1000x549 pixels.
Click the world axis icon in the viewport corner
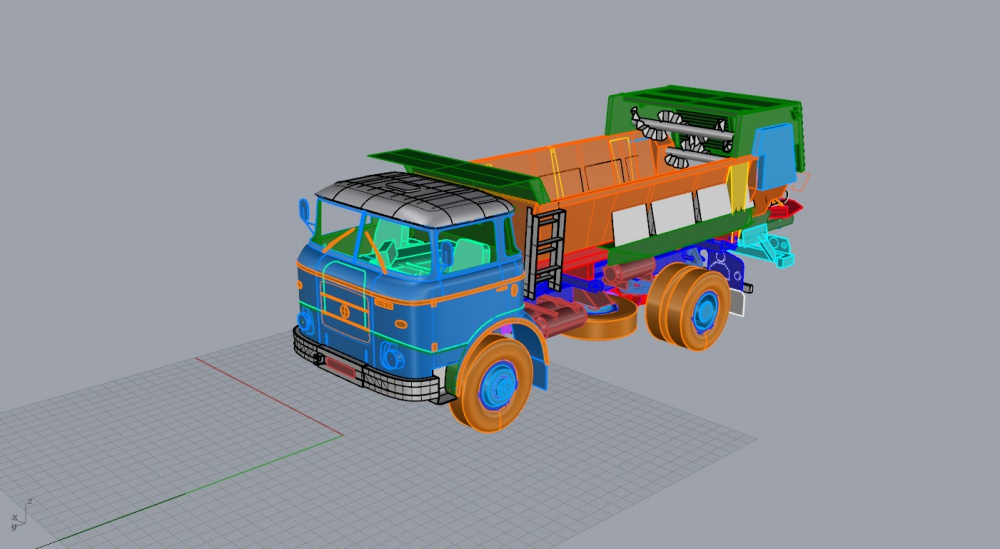coord(20,515)
